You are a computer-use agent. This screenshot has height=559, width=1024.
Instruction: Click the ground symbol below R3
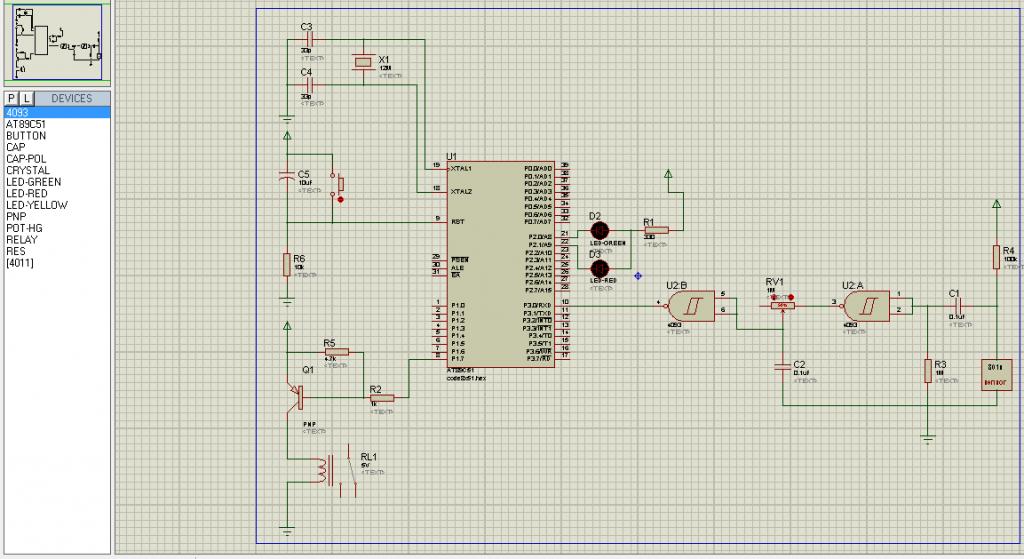click(x=927, y=439)
